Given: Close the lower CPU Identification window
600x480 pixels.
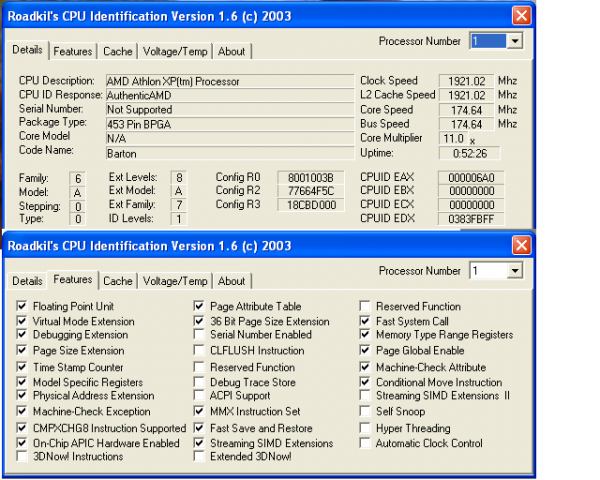Looking at the screenshot, I should (521, 245).
